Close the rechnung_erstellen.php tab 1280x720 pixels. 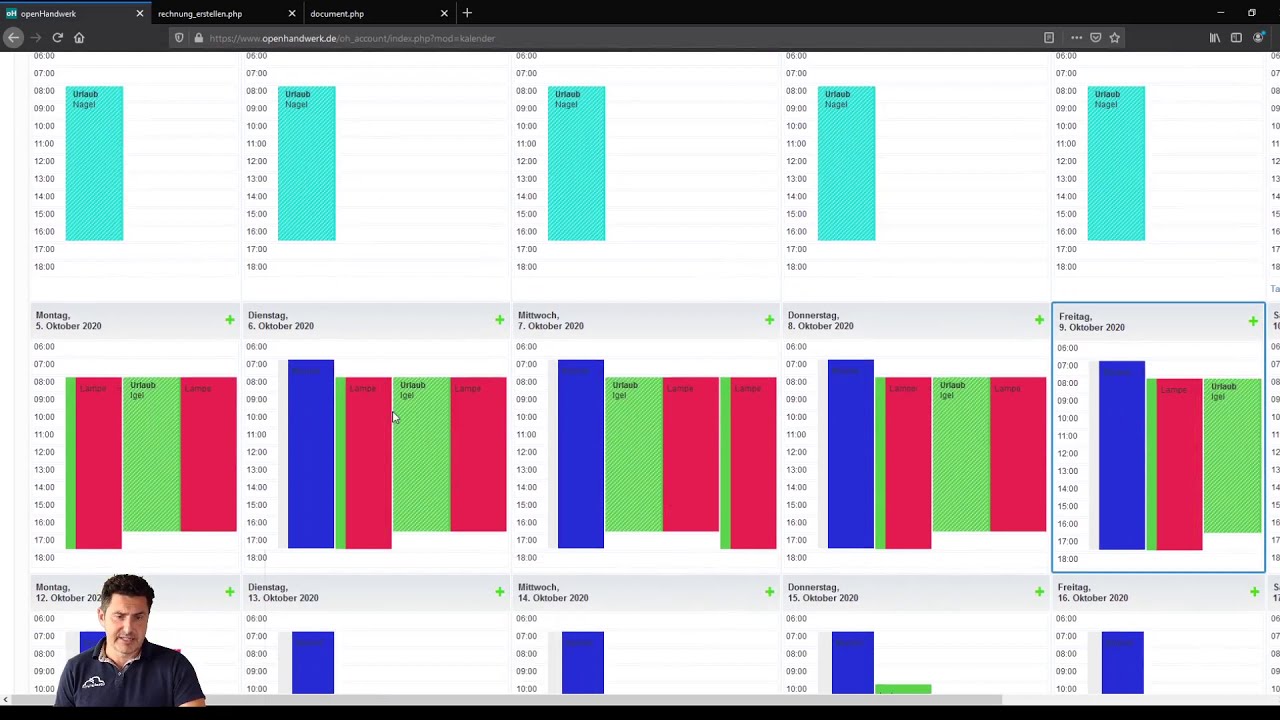(x=292, y=14)
